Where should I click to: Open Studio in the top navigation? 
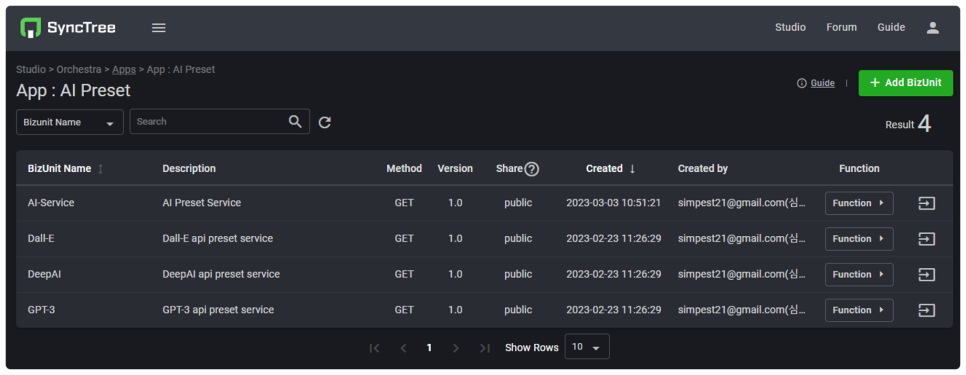tap(790, 28)
